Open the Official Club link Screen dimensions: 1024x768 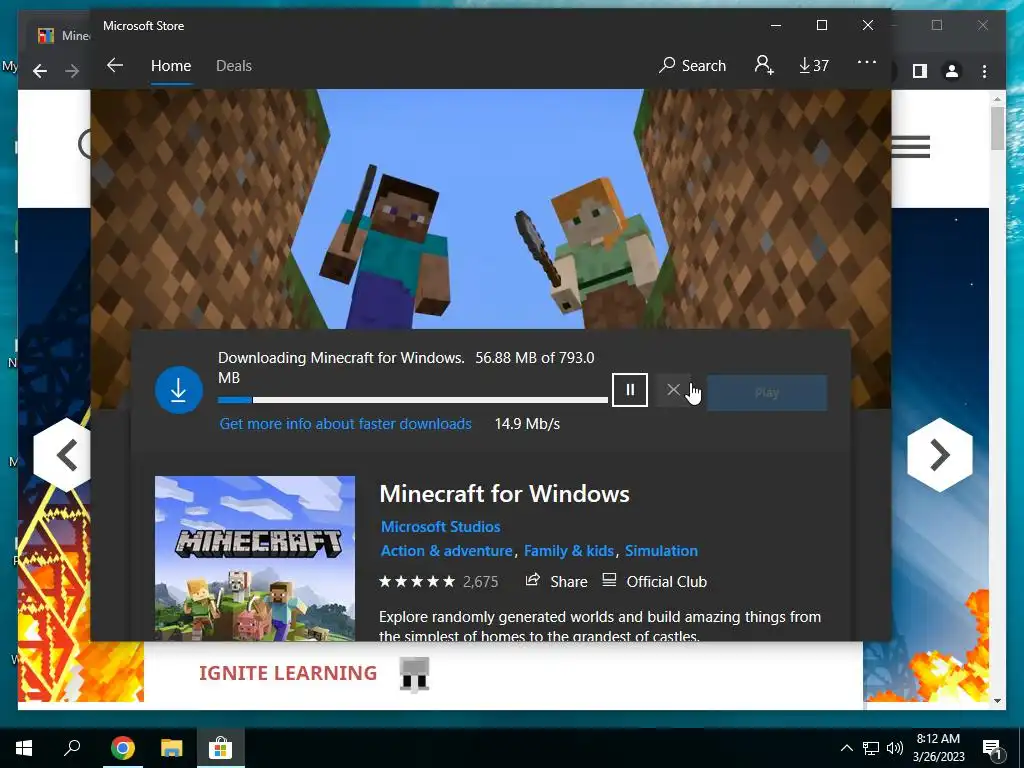pyautogui.click(x=654, y=581)
